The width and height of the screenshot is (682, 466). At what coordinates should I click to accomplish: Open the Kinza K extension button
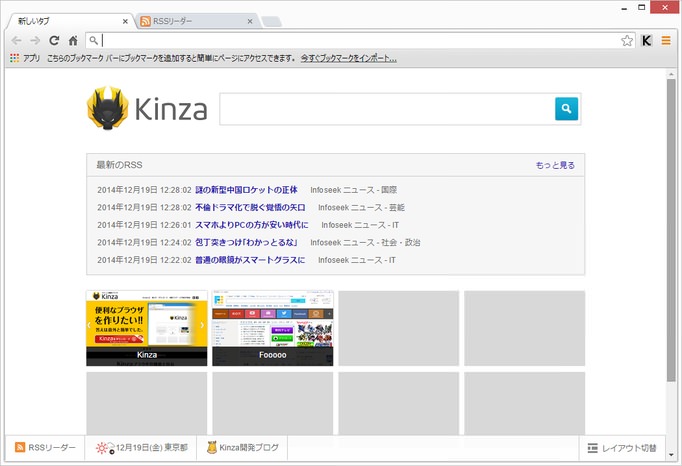click(647, 41)
